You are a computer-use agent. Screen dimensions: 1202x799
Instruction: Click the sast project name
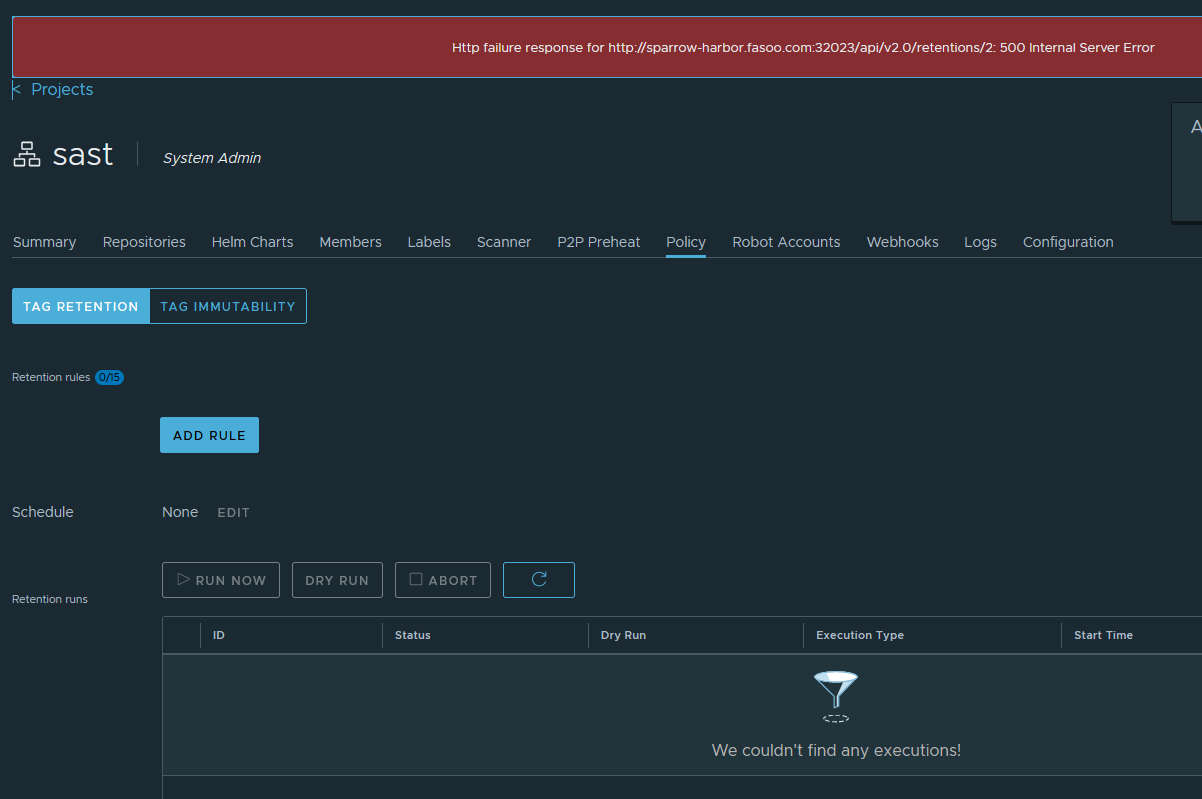tap(83, 154)
